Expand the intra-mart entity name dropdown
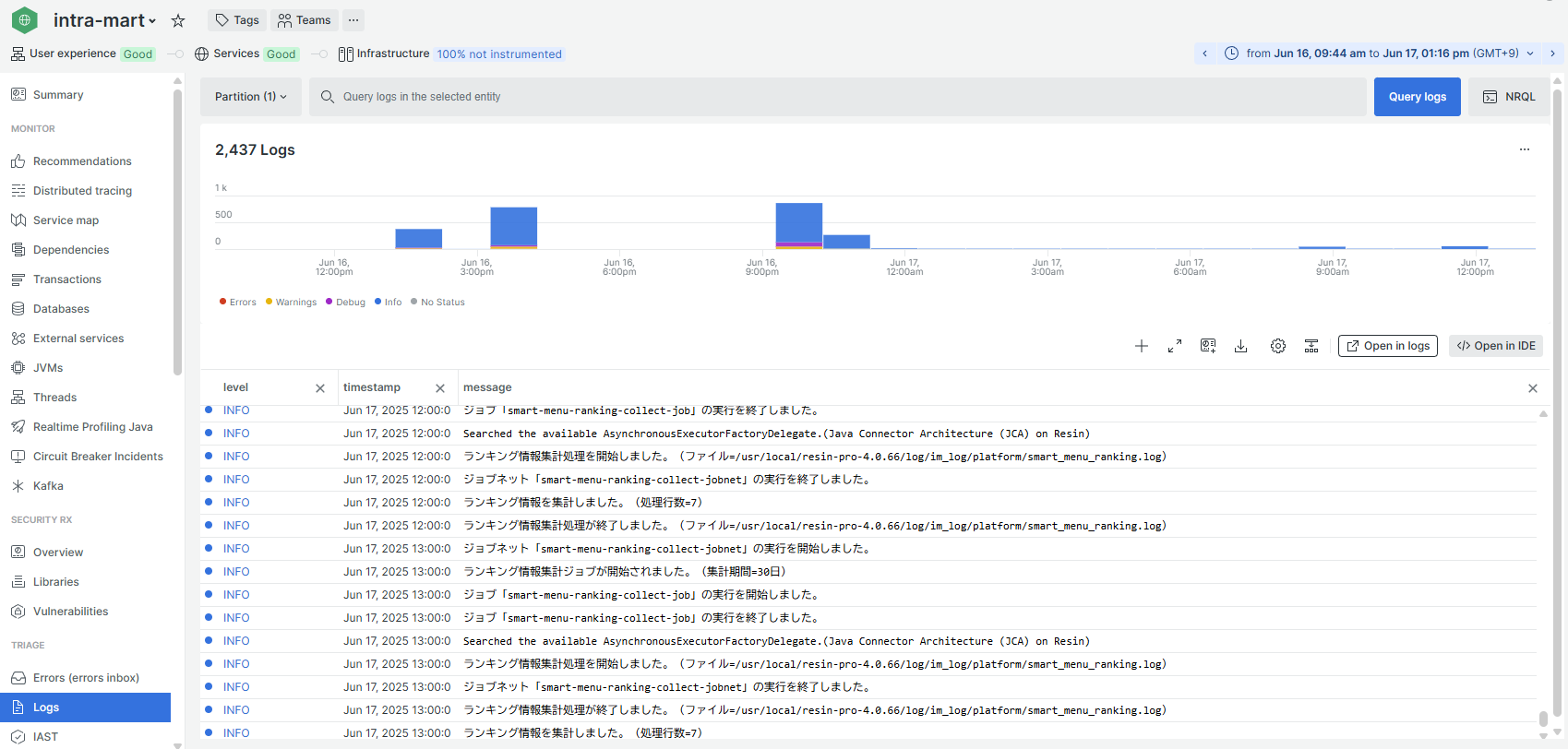This screenshot has width=1568, height=749. (152, 21)
